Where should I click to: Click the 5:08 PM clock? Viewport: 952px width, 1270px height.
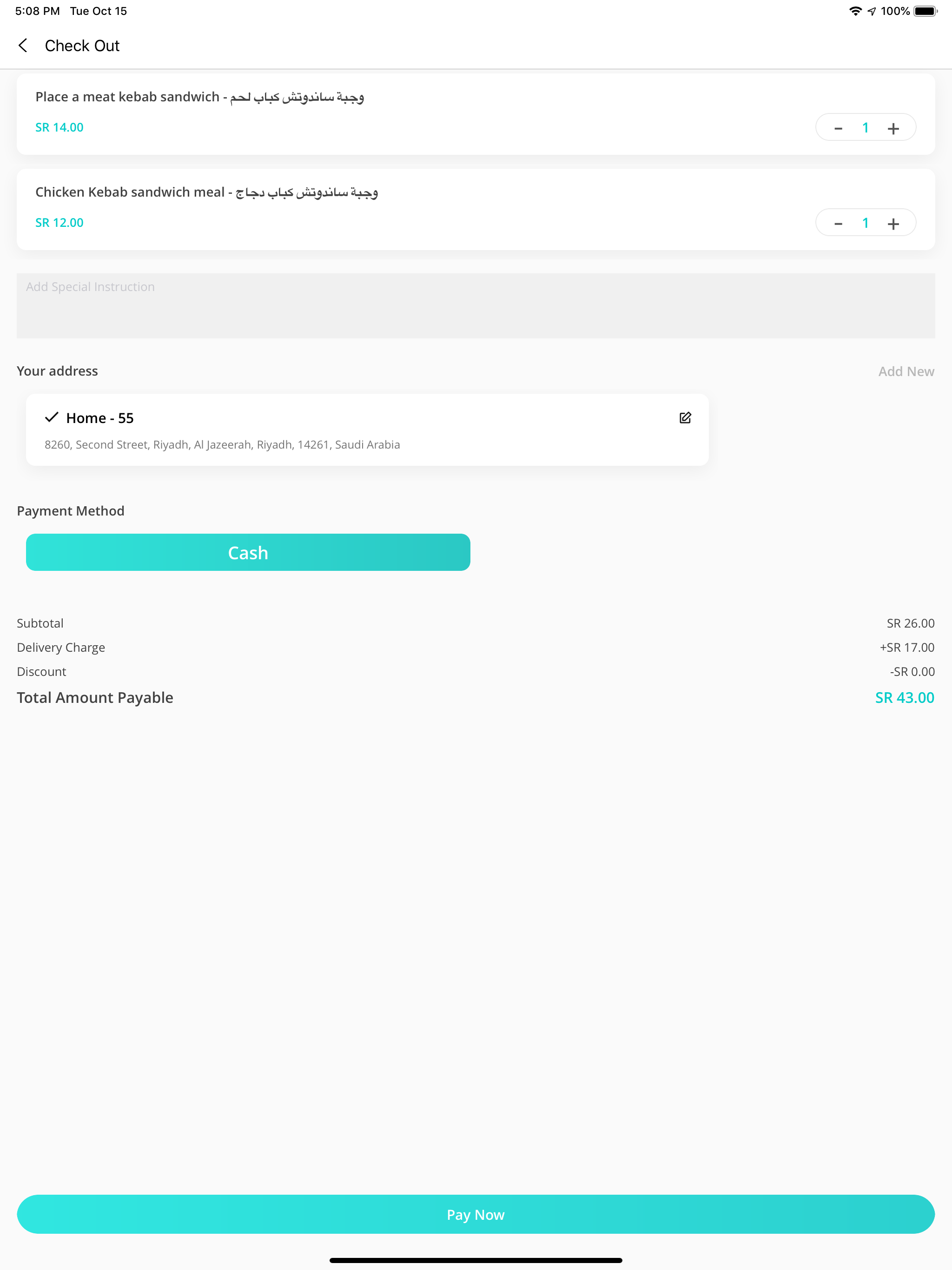(x=37, y=11)
